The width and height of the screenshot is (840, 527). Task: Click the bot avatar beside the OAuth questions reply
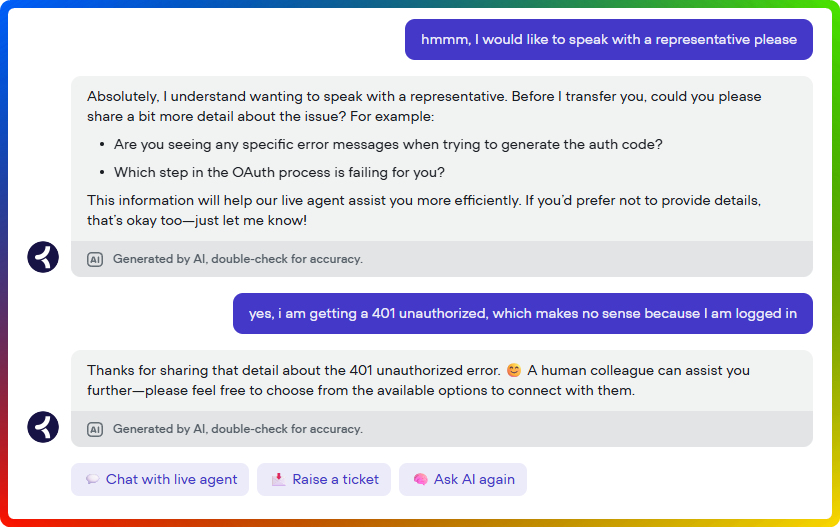click(43, 257)
